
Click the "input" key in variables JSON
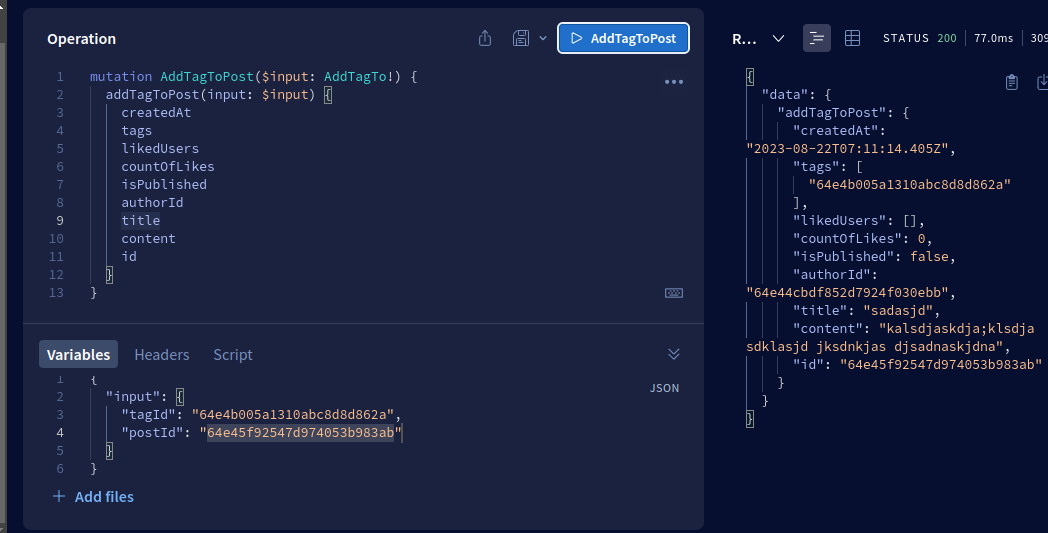(136, 397)
